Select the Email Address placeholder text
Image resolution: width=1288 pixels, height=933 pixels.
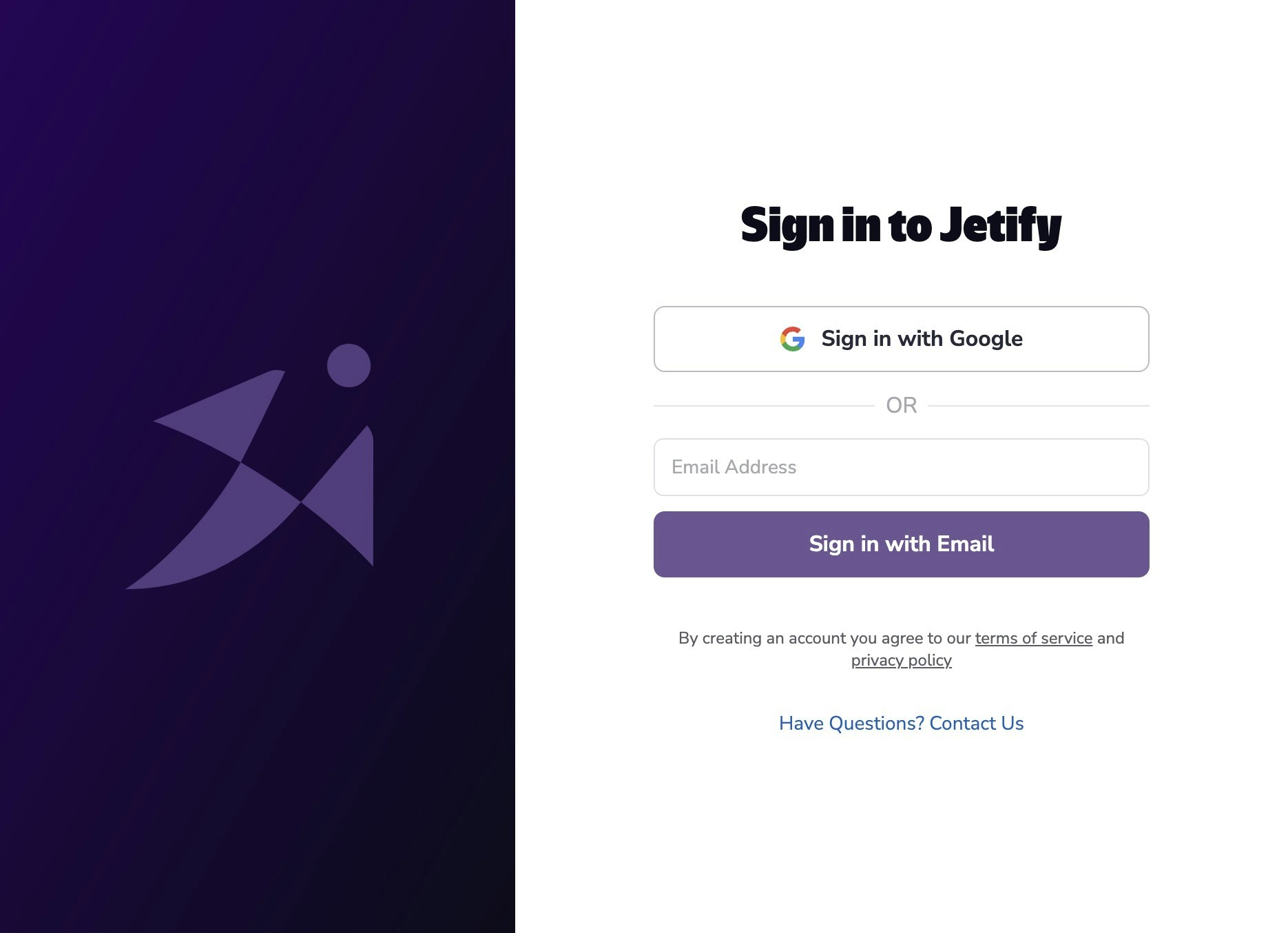click(733, 467)
